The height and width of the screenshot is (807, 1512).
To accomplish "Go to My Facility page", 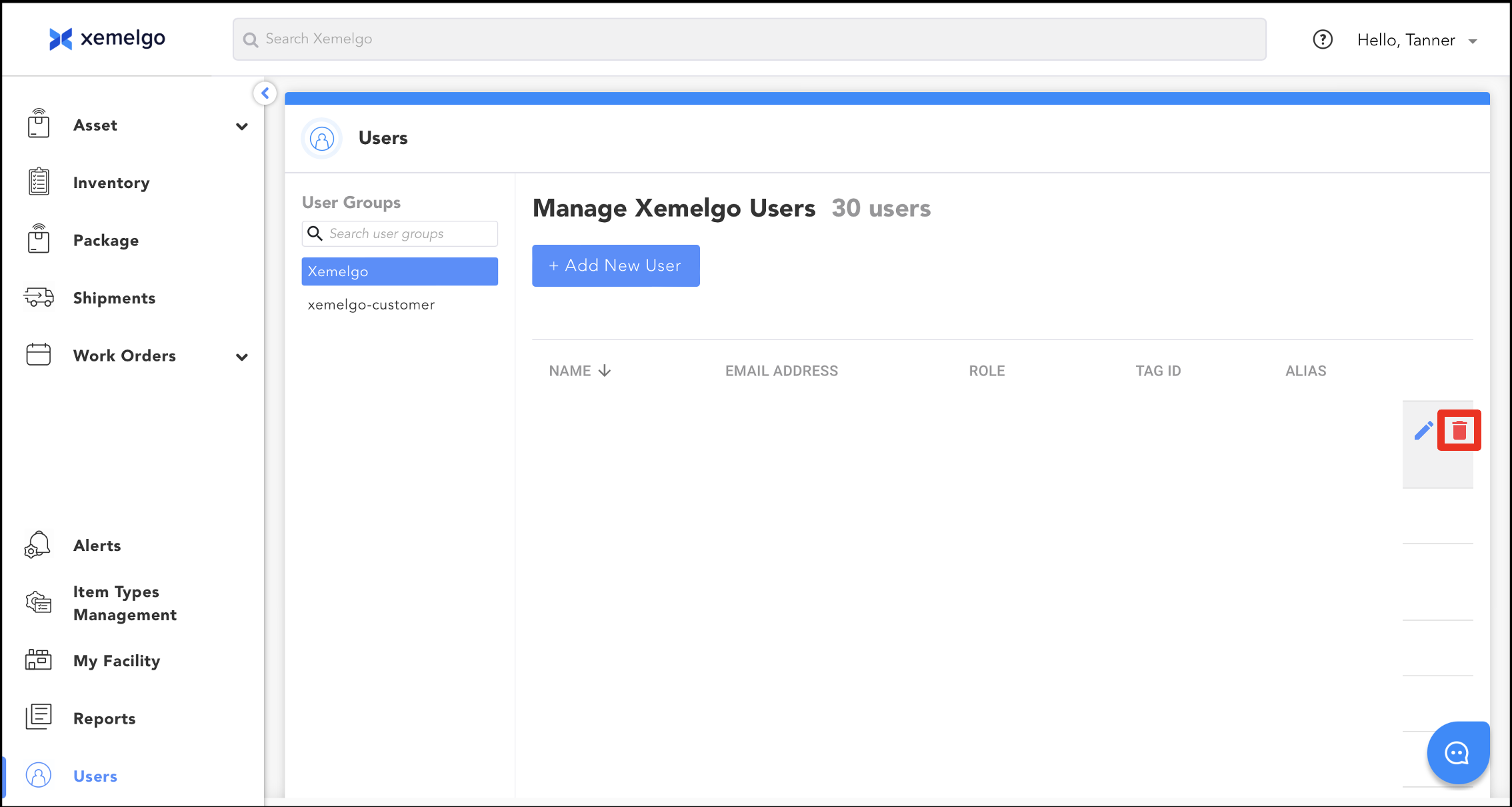I will pyautogui.click(x=117, y=661).
